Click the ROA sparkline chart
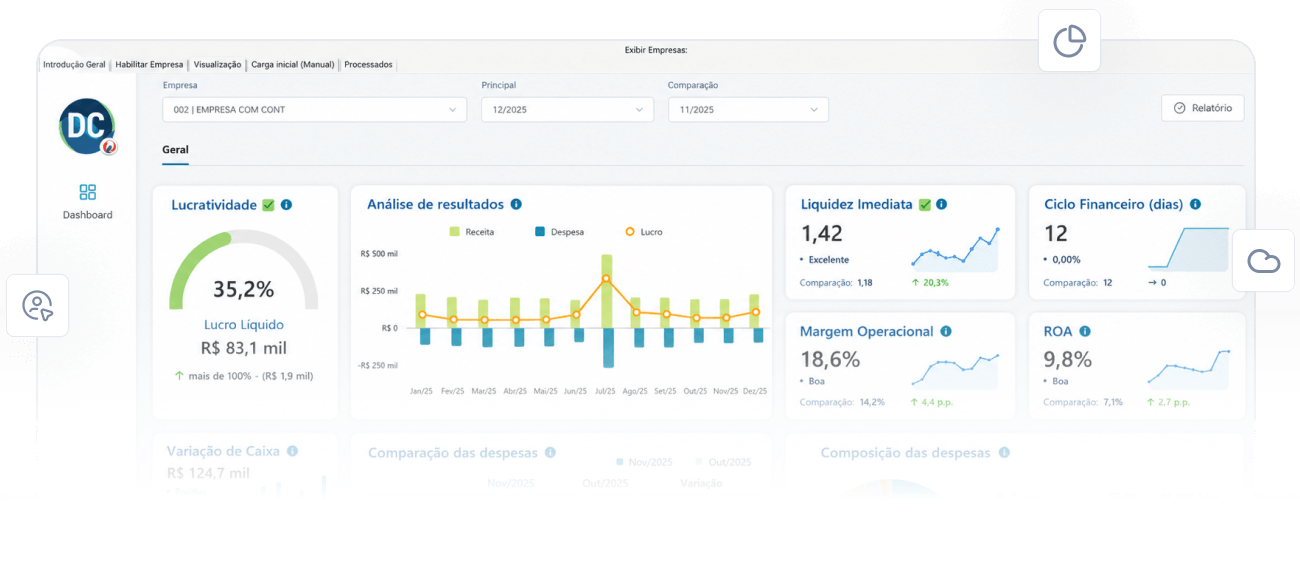Viewport: 1300px width, 572px height. coord(1188,369)
